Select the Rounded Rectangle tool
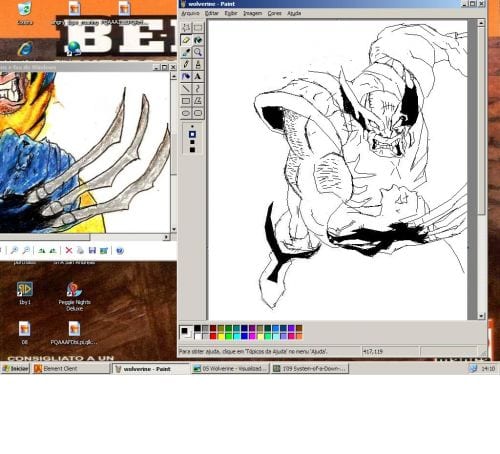Screen dimensions: 500x454 (198, 113)
